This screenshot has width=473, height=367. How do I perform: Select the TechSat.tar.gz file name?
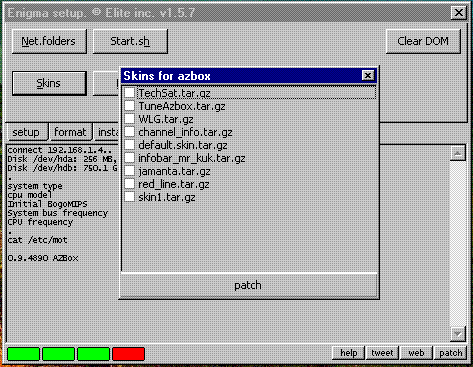pos(174,93)
